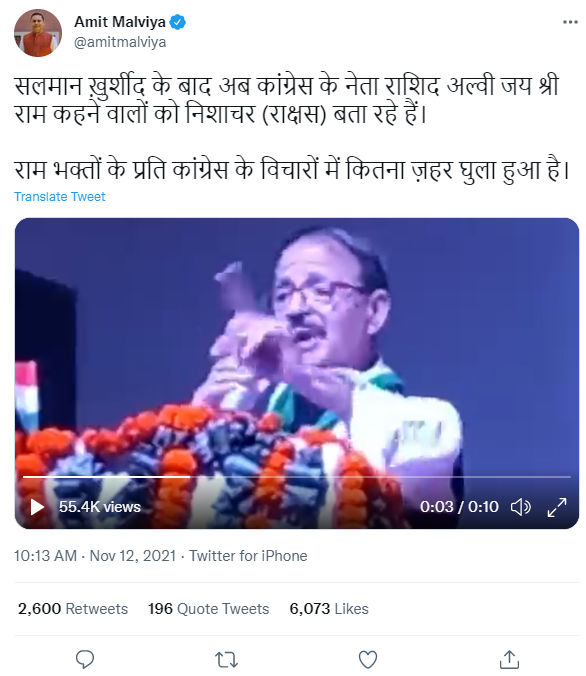The image size is (586, 676).
Task: Click the 10:13 AM Nov 12, 2021 timestamp
Action: [95, 556]
